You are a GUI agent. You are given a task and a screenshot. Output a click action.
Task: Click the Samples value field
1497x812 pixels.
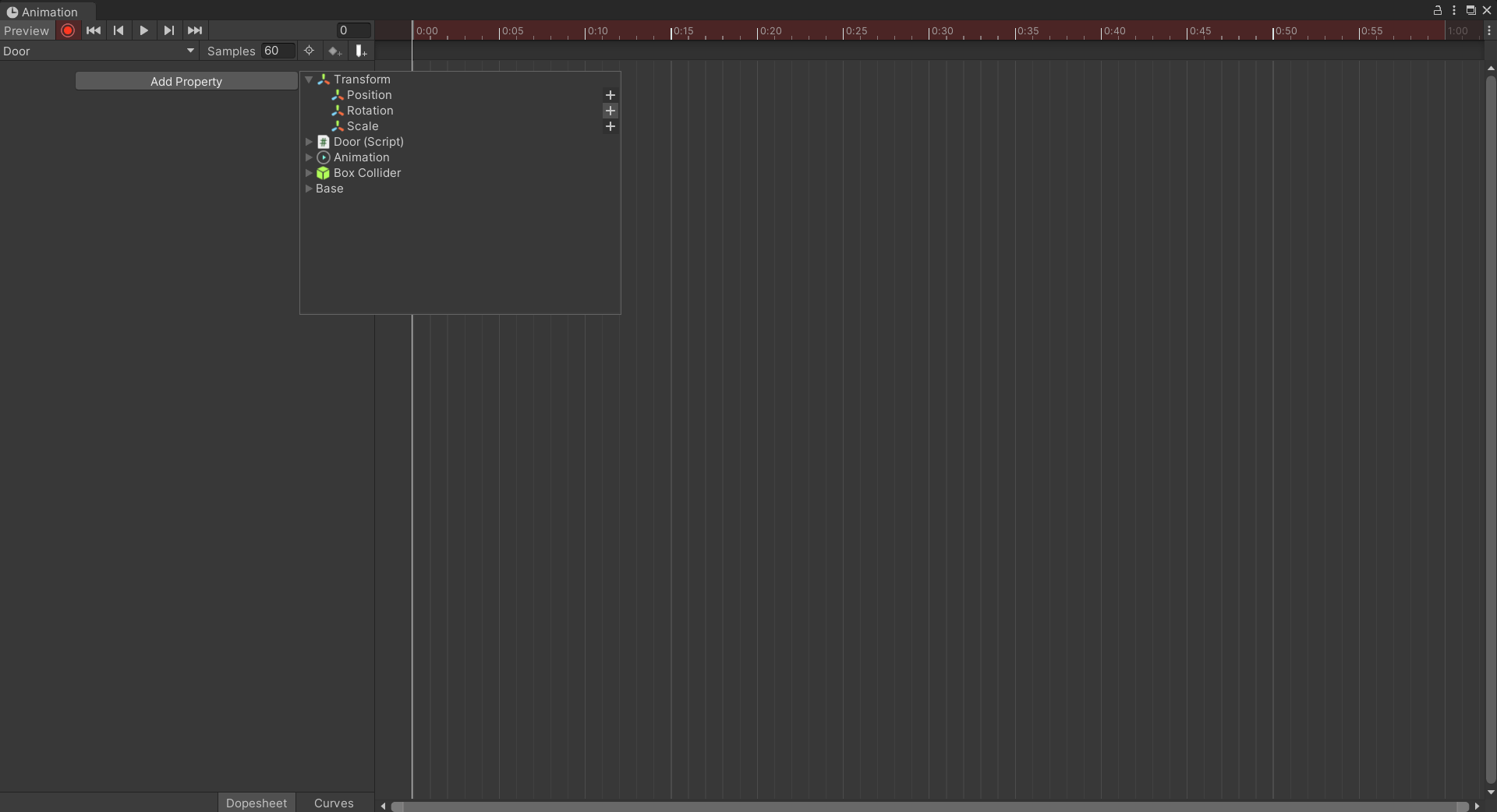(x=277, y=51)
